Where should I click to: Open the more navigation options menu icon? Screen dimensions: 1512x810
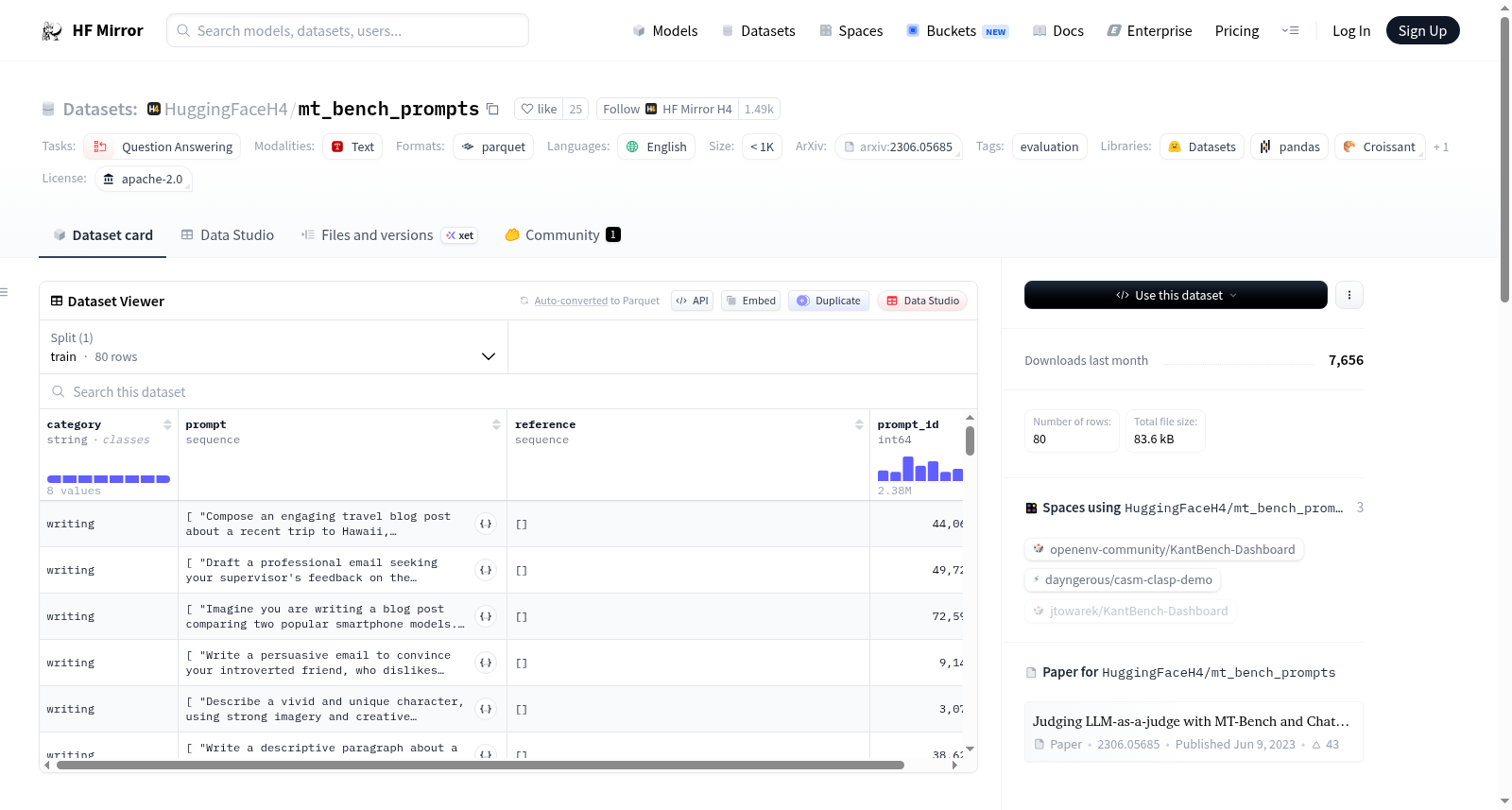coord(1290,30)
